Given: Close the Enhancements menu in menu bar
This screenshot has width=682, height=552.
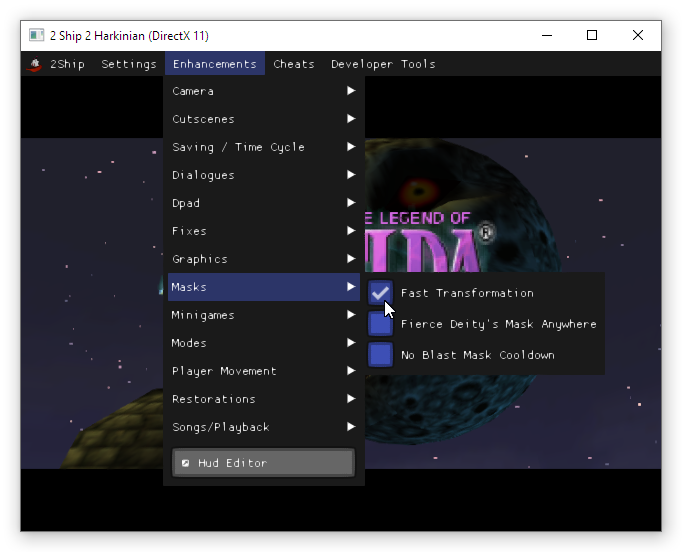Looking at the screenshot, I should point(215,64).
